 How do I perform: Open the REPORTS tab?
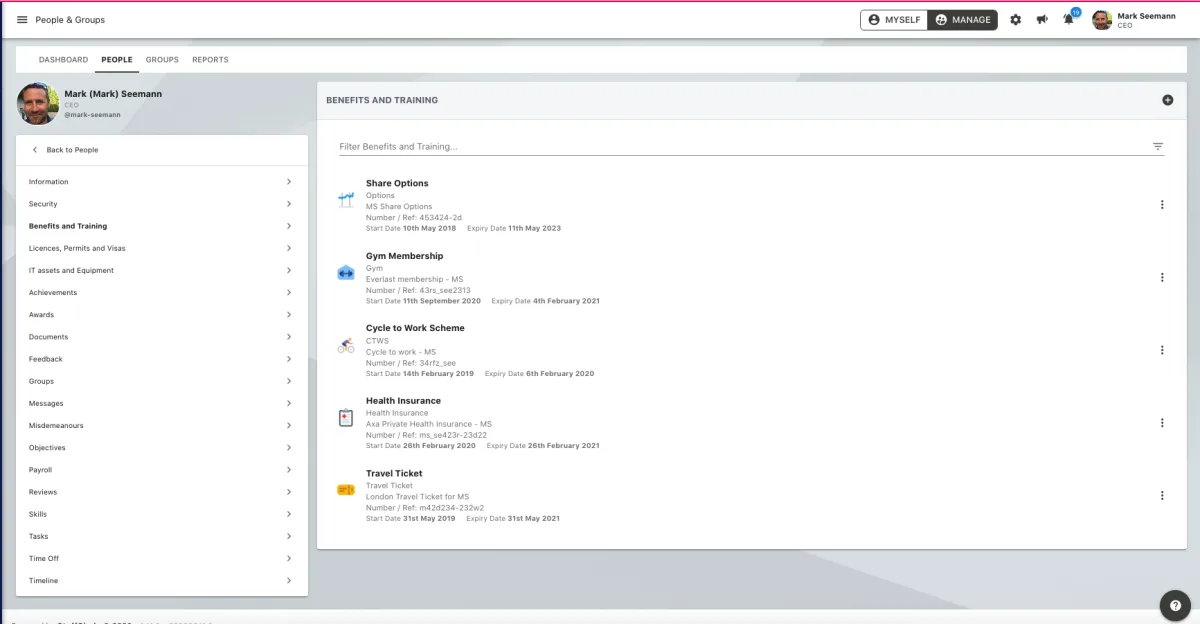(210, 60)
